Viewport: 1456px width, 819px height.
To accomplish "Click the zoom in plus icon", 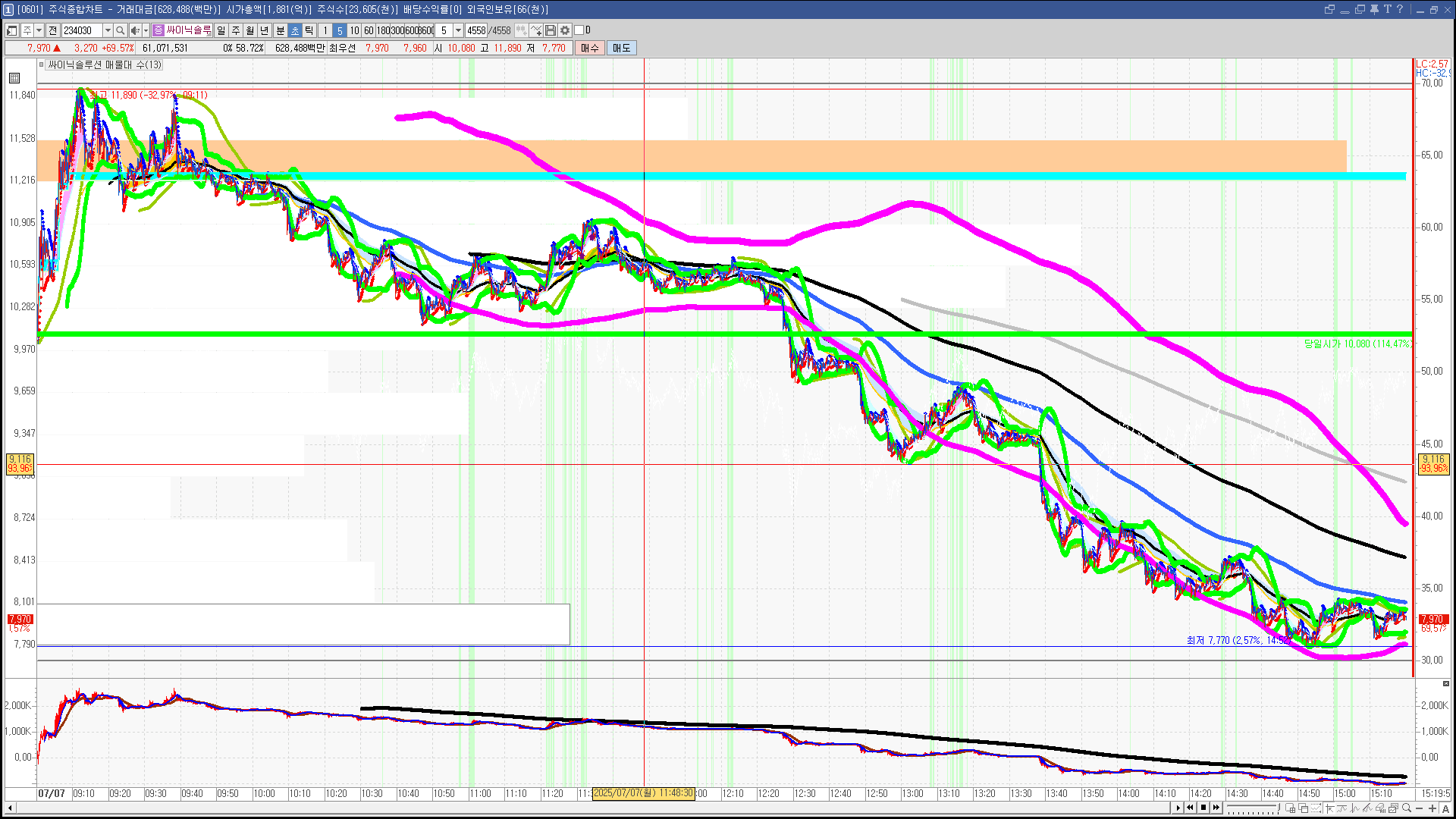I will tap(1432, 808).
